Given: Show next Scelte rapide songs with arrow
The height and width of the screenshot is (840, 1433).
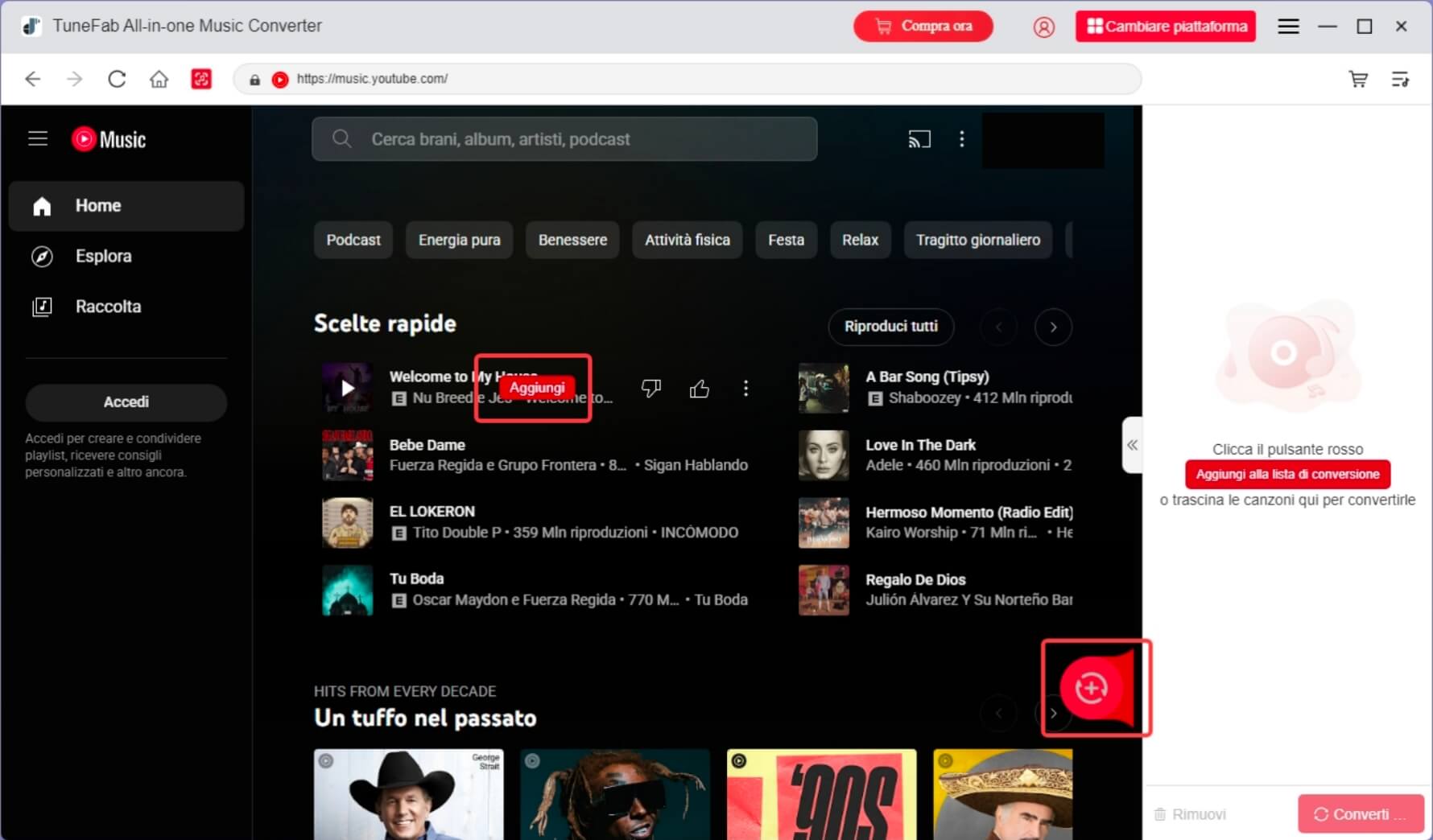Looking at the screenshot, I should [1053, 327].
